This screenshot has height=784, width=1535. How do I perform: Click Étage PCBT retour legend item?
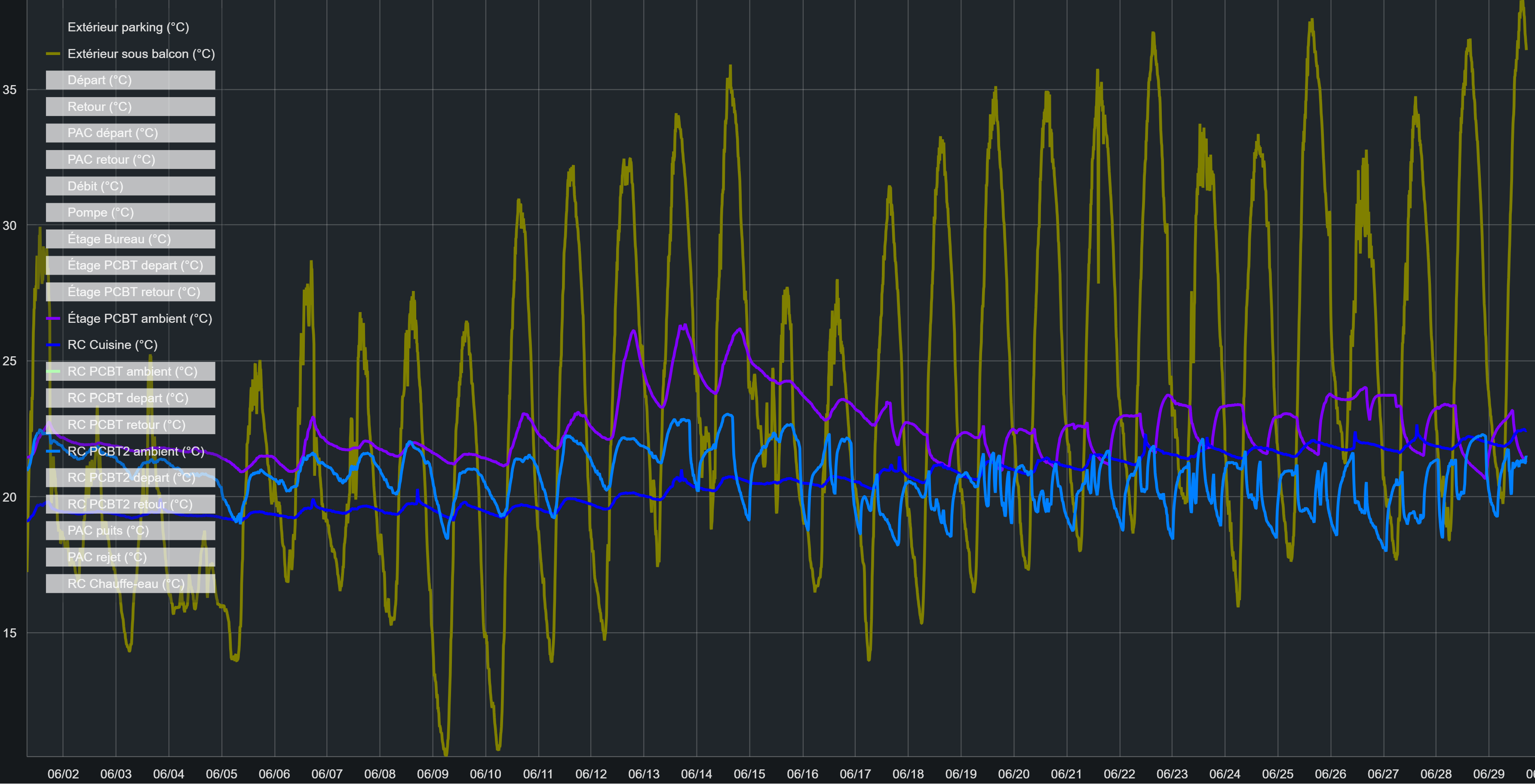tap(133, 292)
